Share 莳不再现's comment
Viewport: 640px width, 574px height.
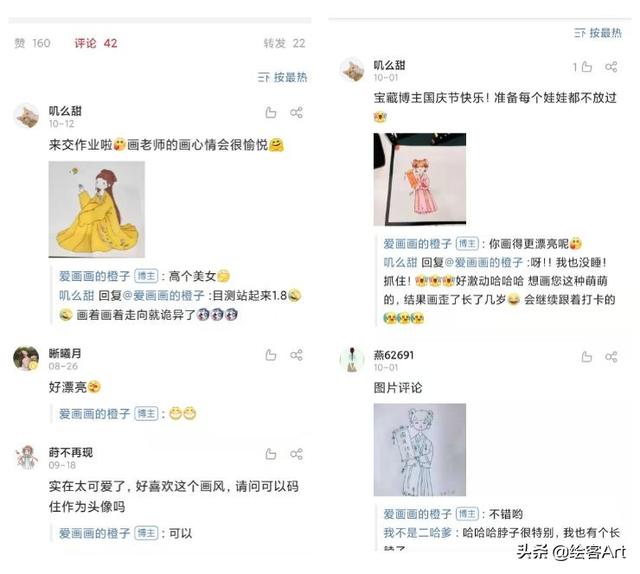coord(296,454)
